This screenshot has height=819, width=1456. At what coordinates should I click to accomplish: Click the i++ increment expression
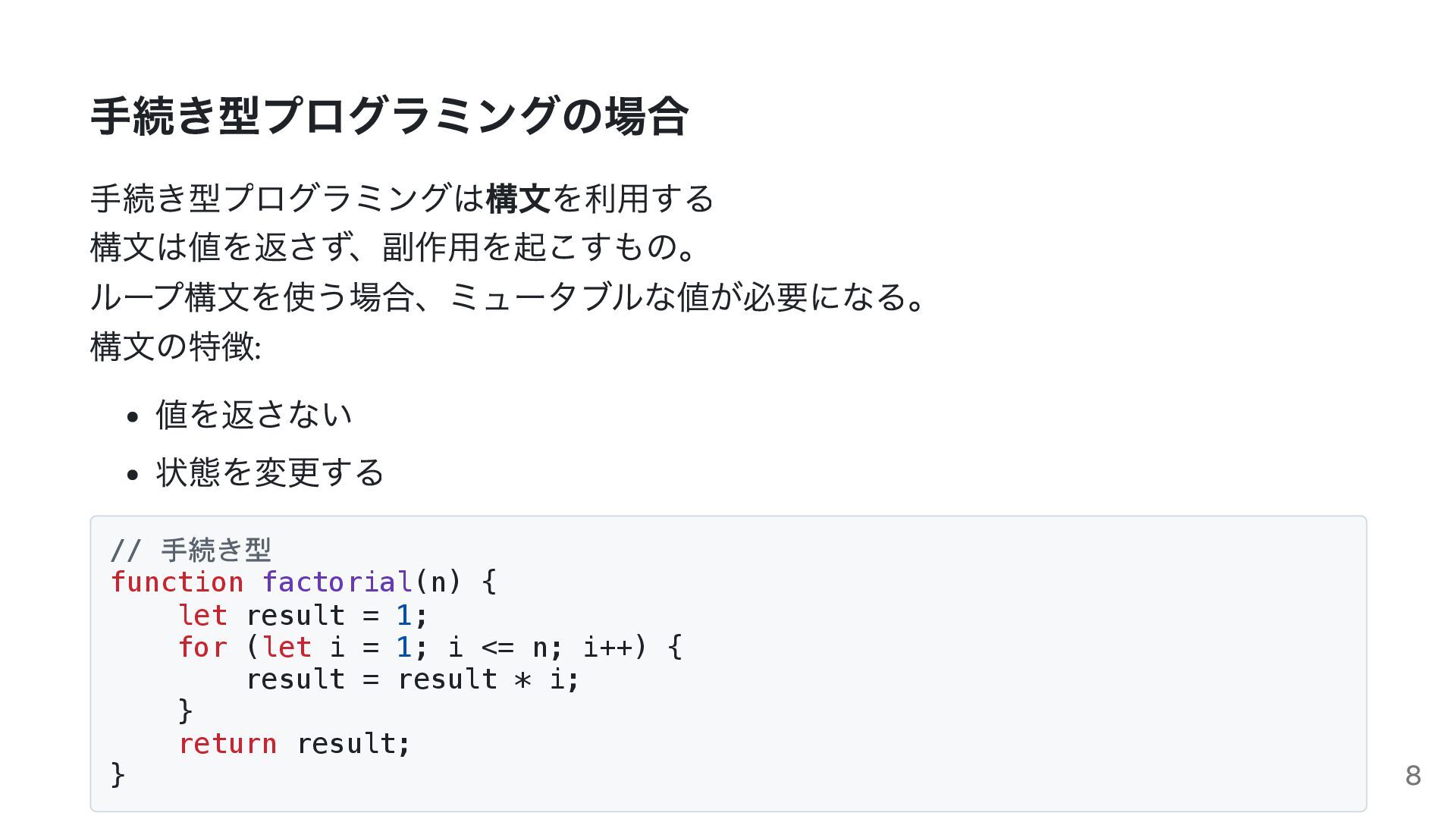(607, 648)
